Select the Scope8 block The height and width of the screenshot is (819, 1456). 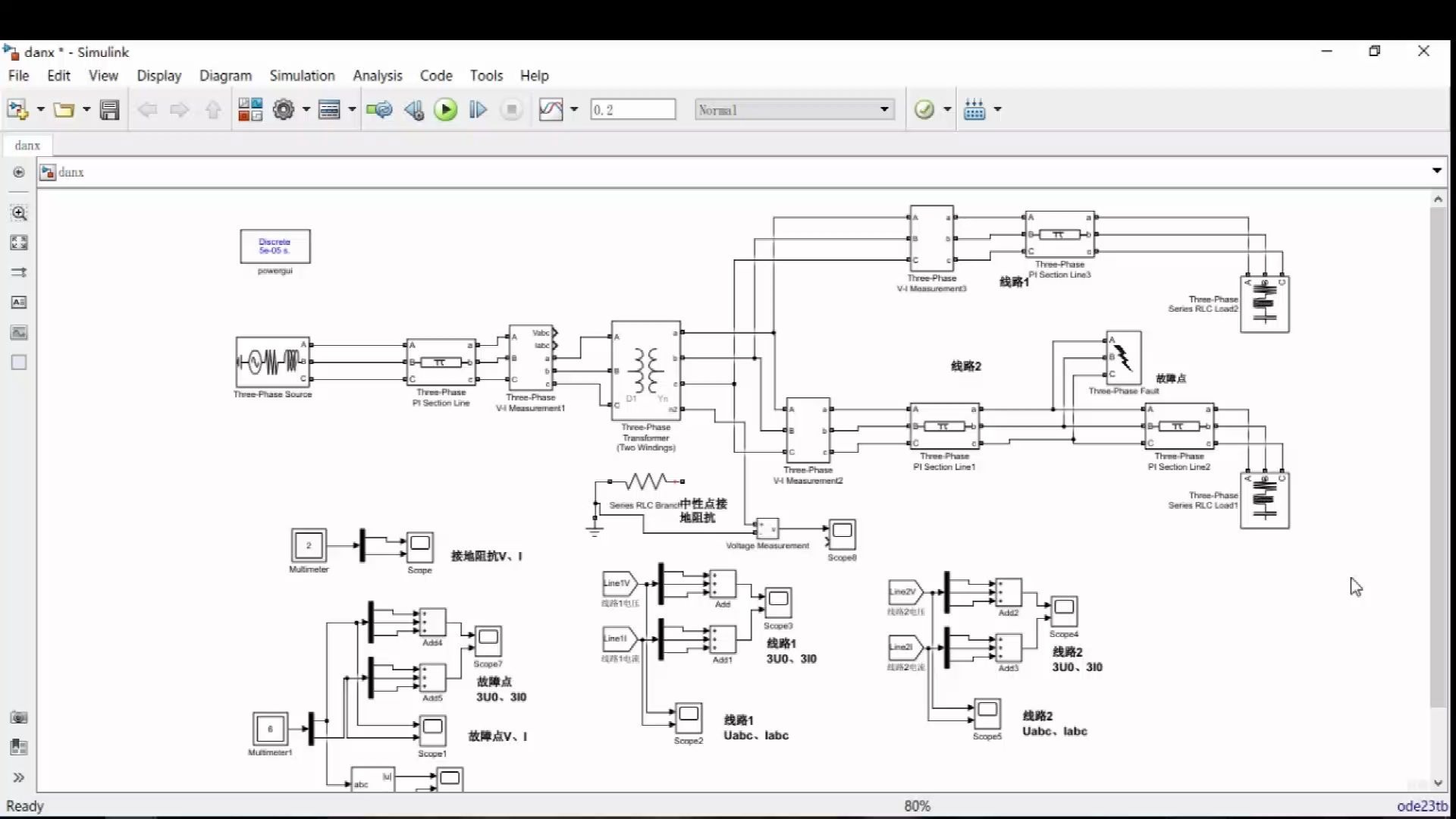843,535
